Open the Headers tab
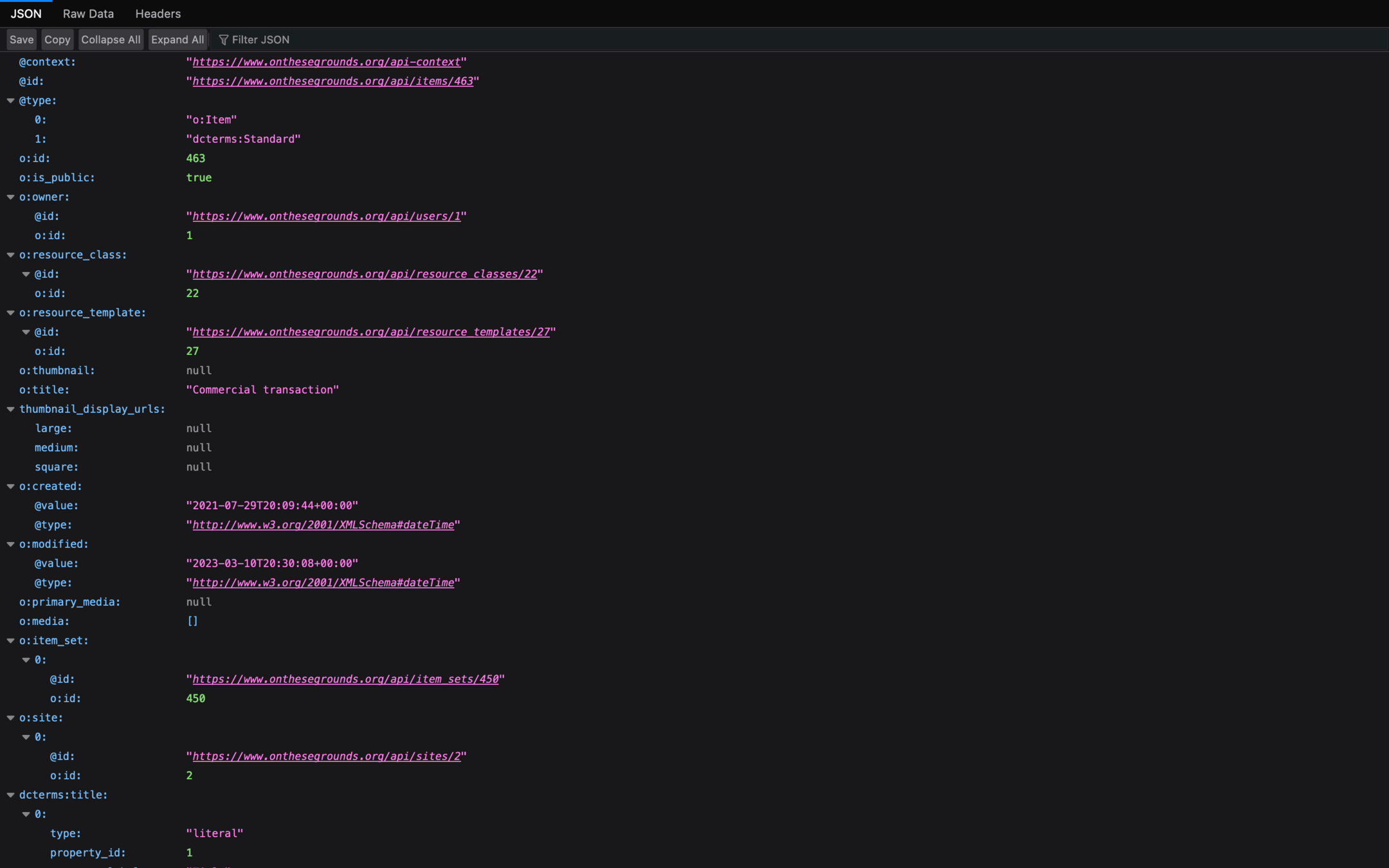The width and height of the screenshot is (1389, 868). click(158, 14)
